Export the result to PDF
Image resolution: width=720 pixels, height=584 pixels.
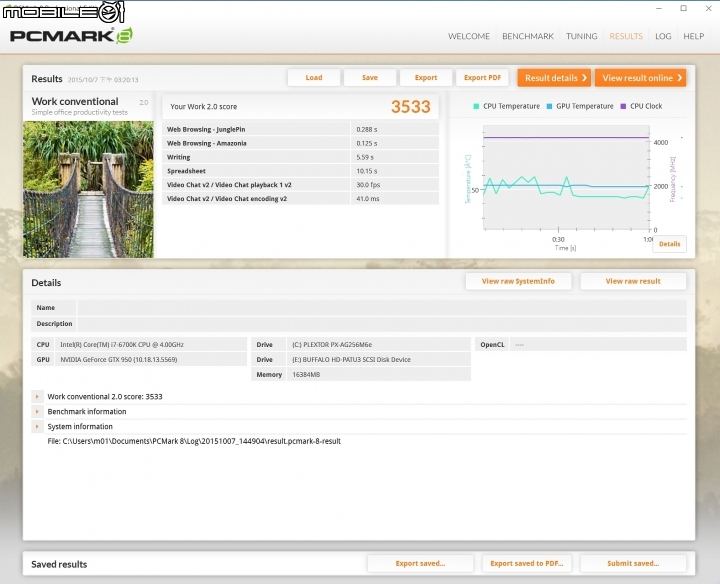[482, 78]
